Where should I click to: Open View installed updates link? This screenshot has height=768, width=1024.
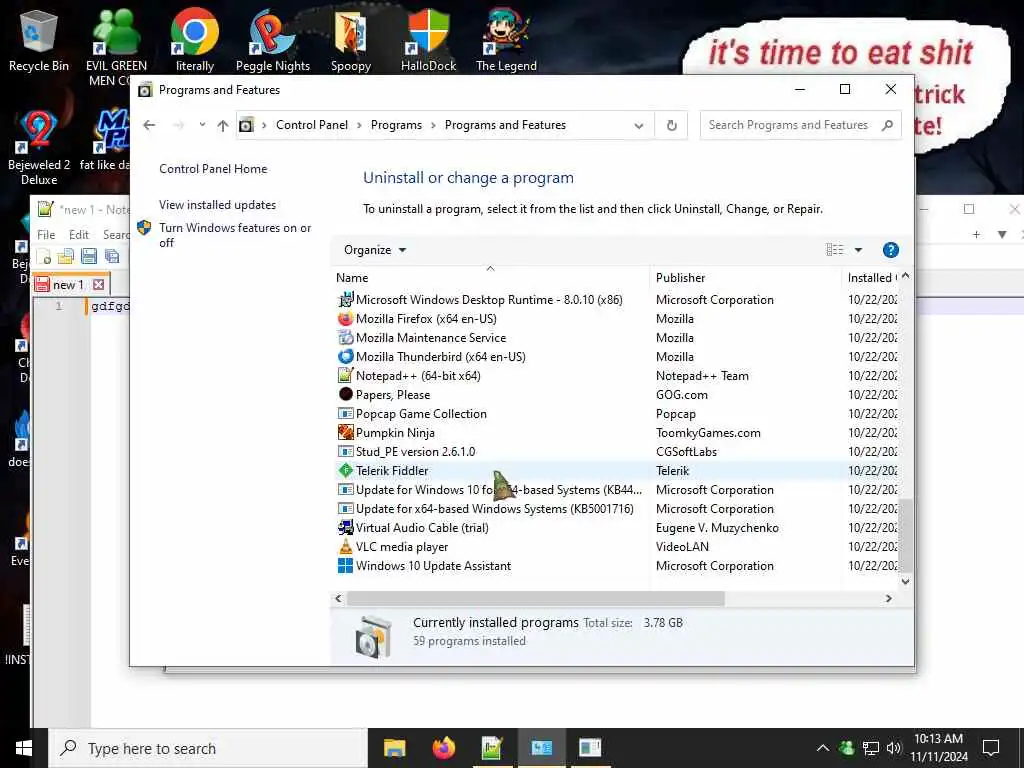217,205
